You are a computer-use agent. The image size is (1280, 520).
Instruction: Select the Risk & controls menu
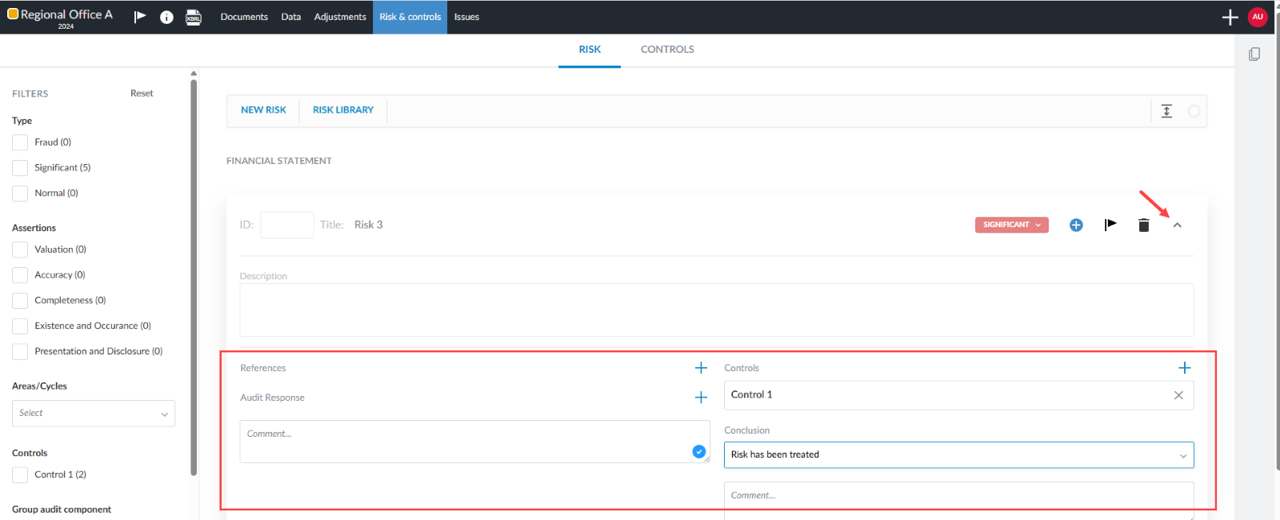[x=410, y=17]
